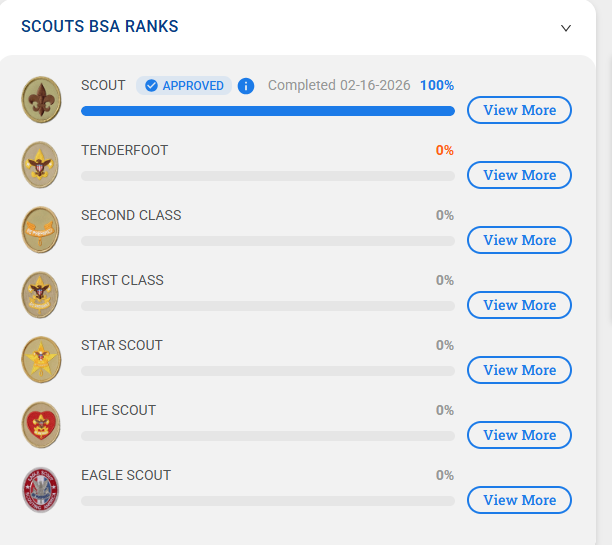The height and width of the screenshot is (545, 612).
Task: Click the Star Scout rank badge icon
Action: pos(41,359)
